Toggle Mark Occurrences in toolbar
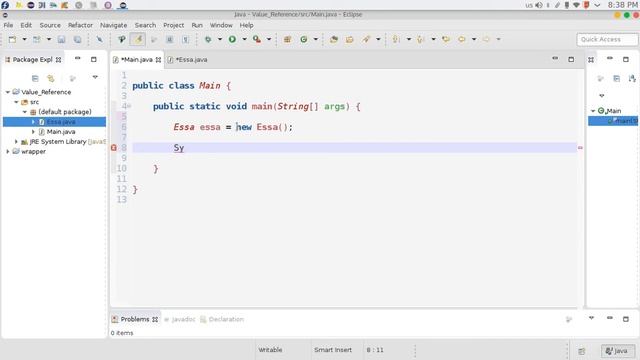Viewport: 640px width, 360px height. click(x=138, y=39)
